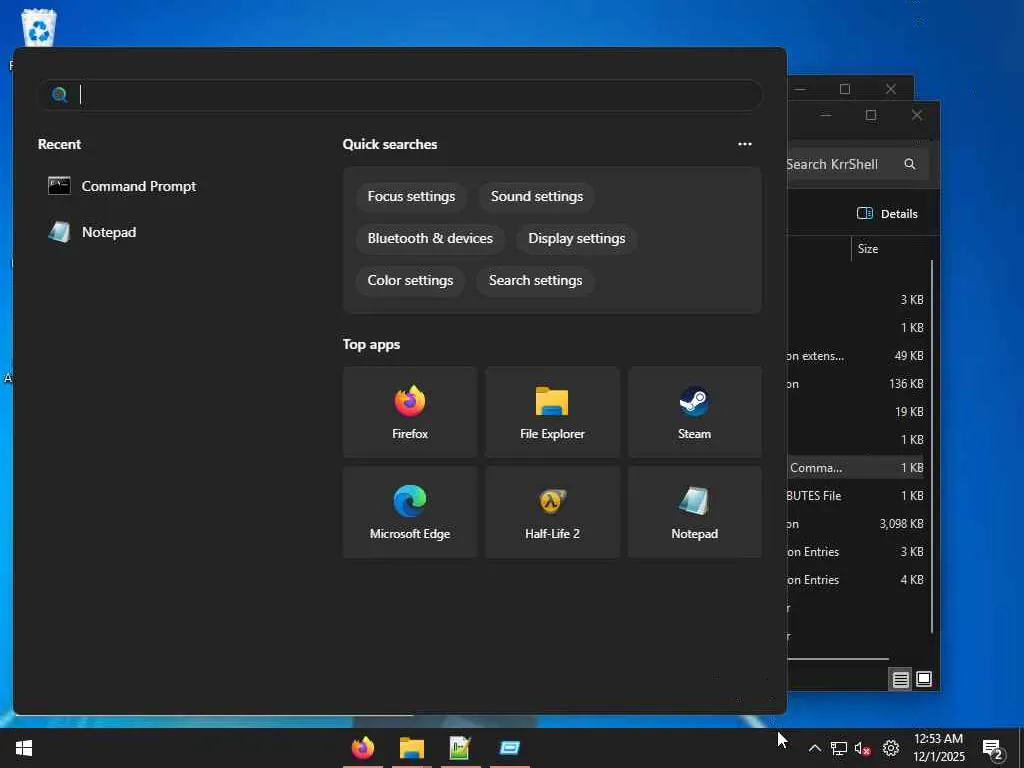Launch Half-Life 2 from Top apps
This screenshot has width=1024, height=768.
point(552,512)
